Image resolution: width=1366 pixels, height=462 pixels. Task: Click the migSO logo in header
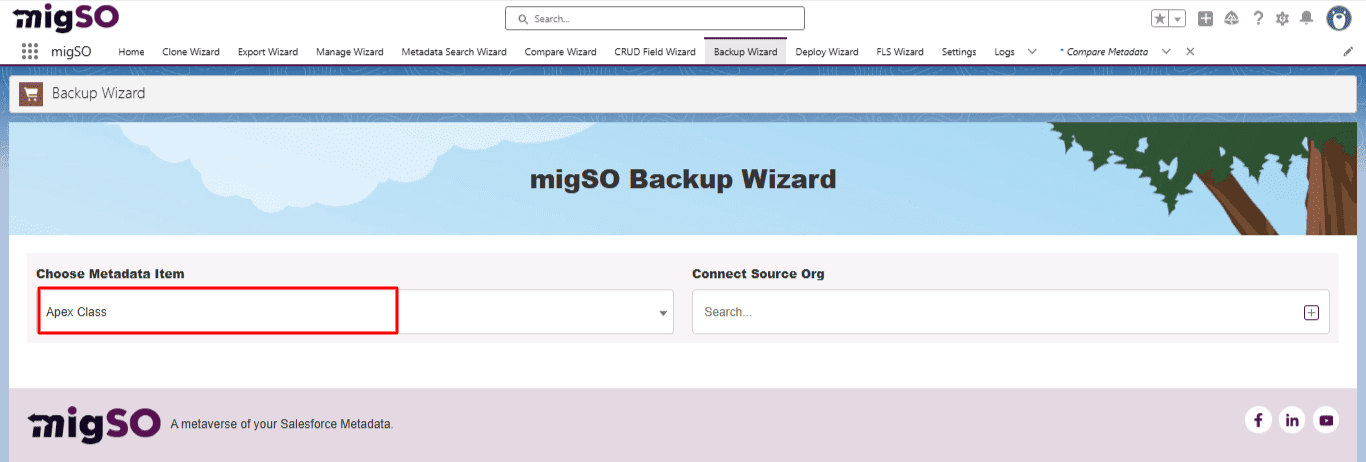(65, 18)
